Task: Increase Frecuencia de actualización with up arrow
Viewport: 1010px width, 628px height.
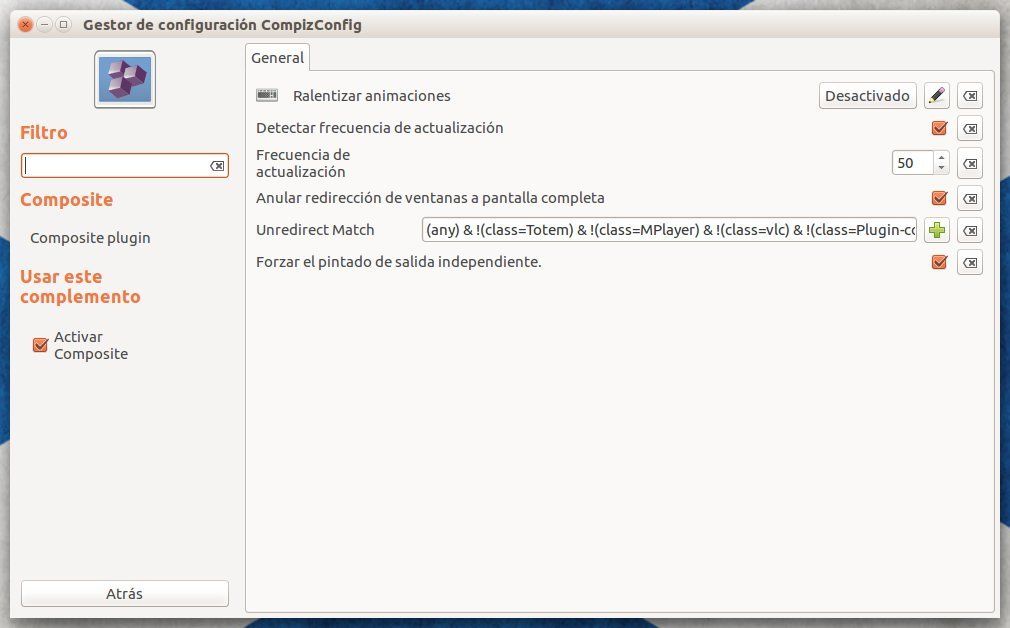Action: click(x=941, y=157)
